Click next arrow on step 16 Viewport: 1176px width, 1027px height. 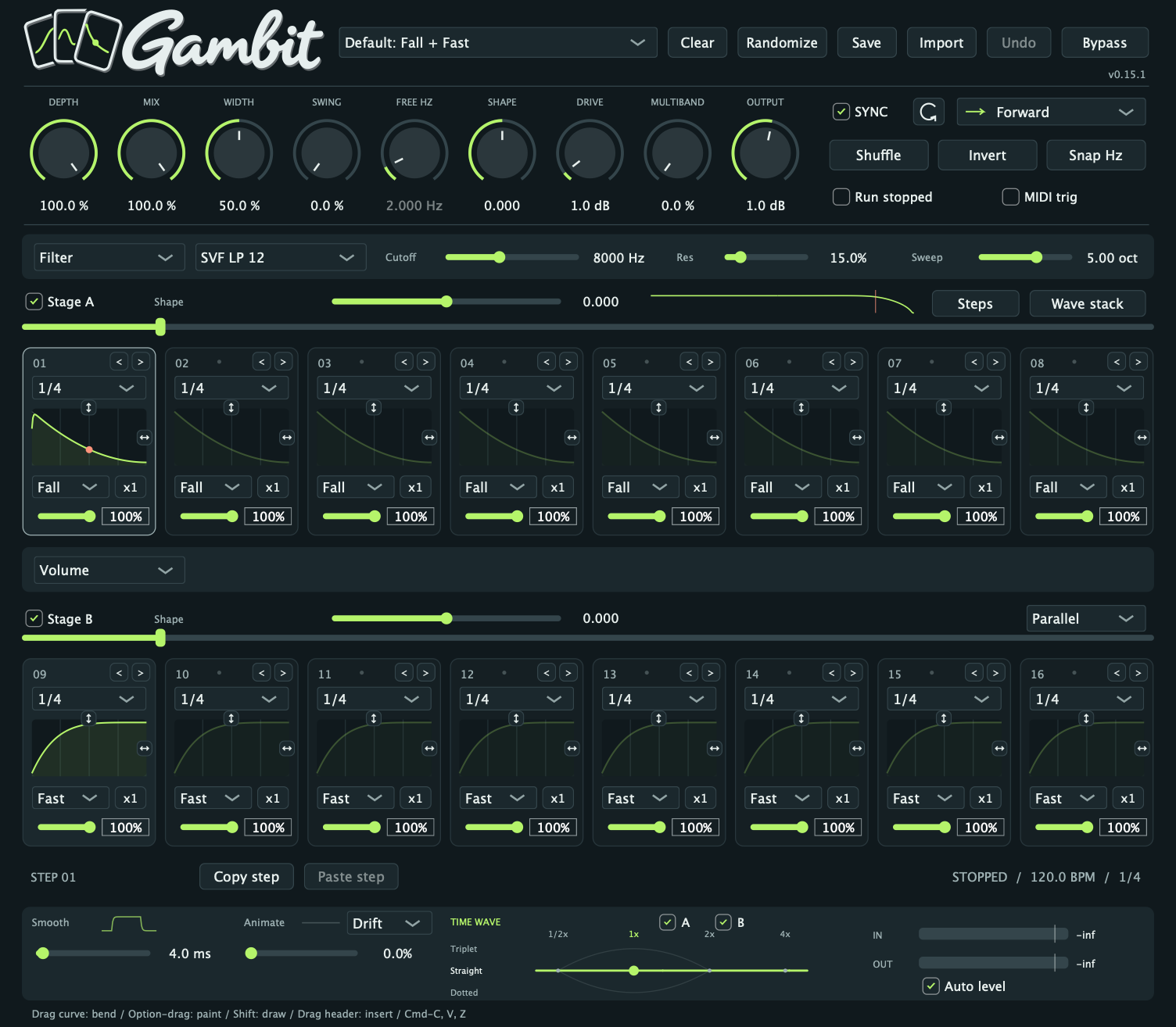[x=1138, y=672]
